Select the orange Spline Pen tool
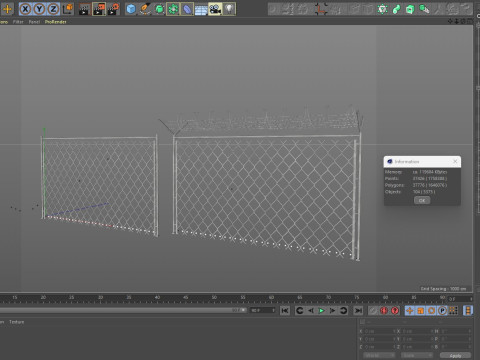The width and height of the screenshot is (480, 360). 145,9
